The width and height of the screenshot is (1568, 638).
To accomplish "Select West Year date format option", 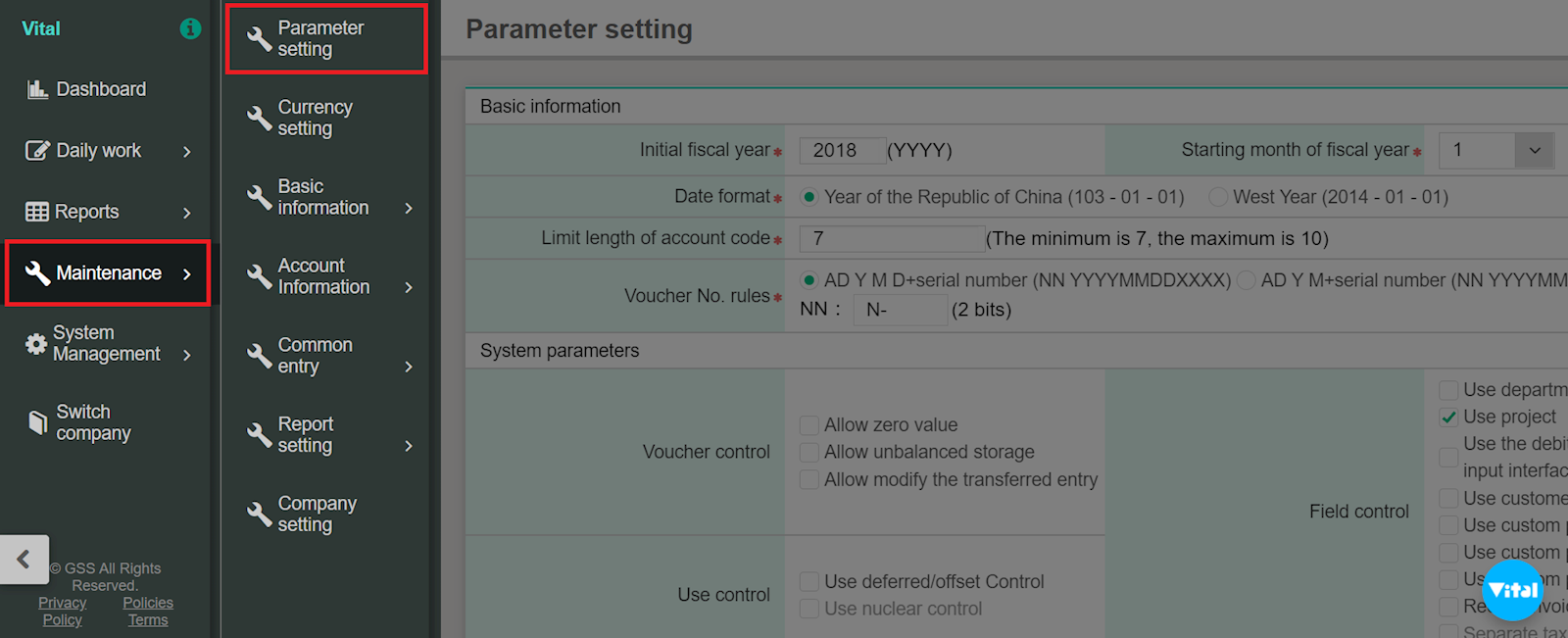I will click(x=1218, y=197).
